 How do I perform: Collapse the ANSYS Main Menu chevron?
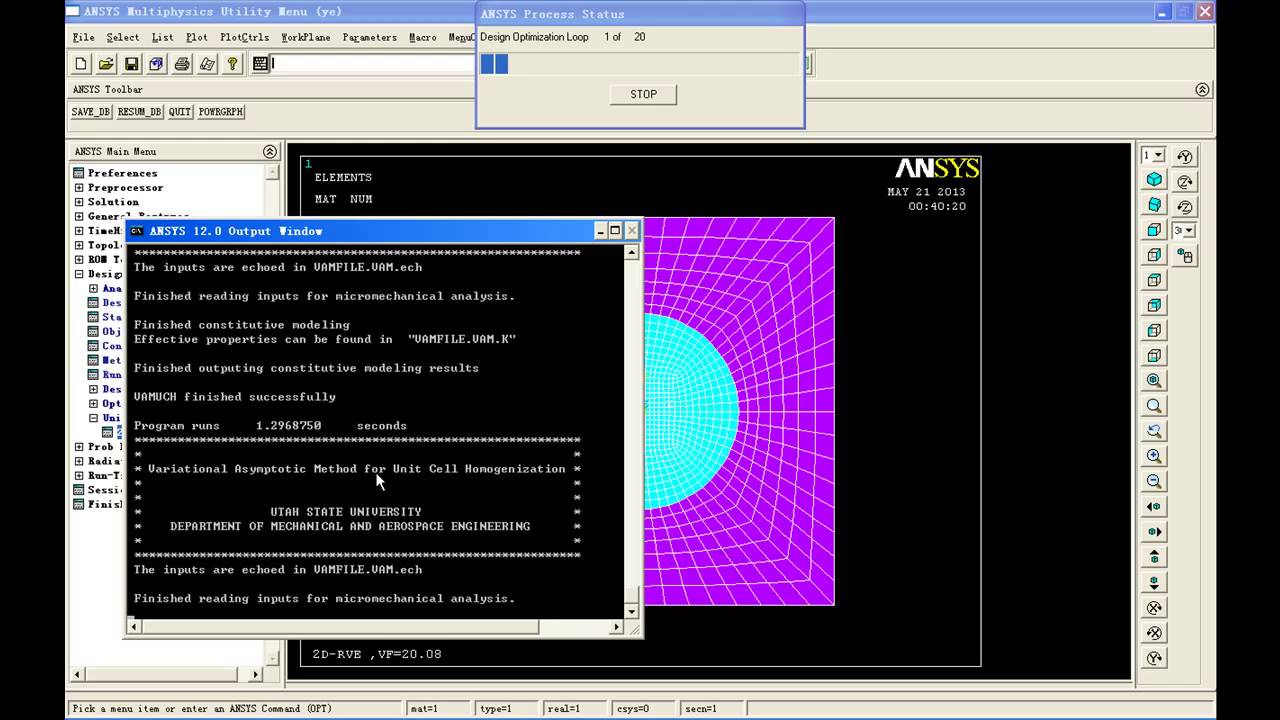point(269,151)
